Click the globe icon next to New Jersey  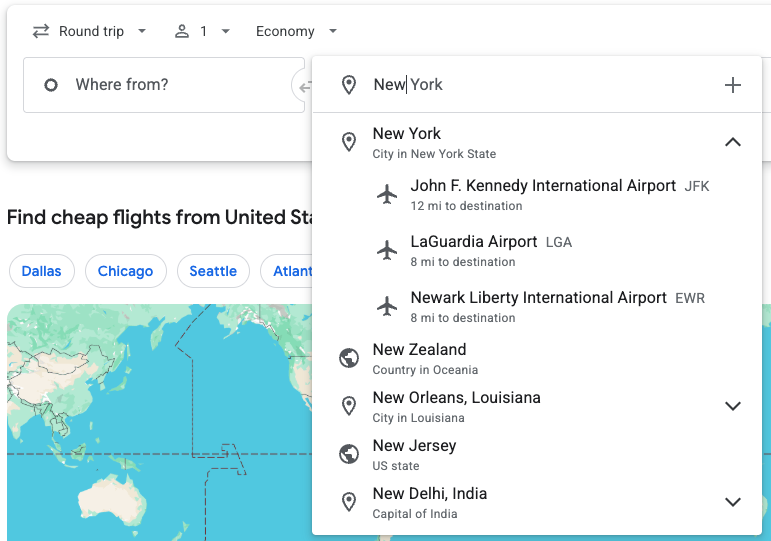point(349,454)
